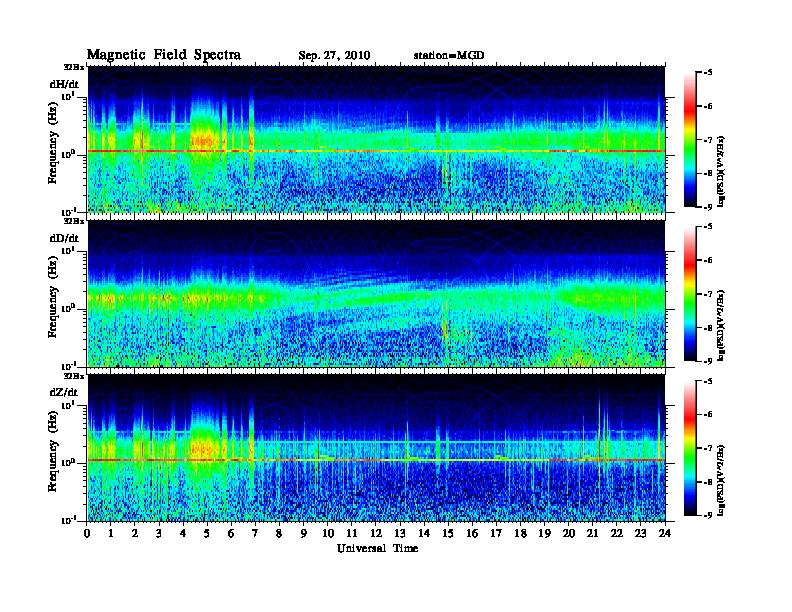Click the dH/dt spectrogram plot area
The image size is (792, 612).
[x=376, y=139]
